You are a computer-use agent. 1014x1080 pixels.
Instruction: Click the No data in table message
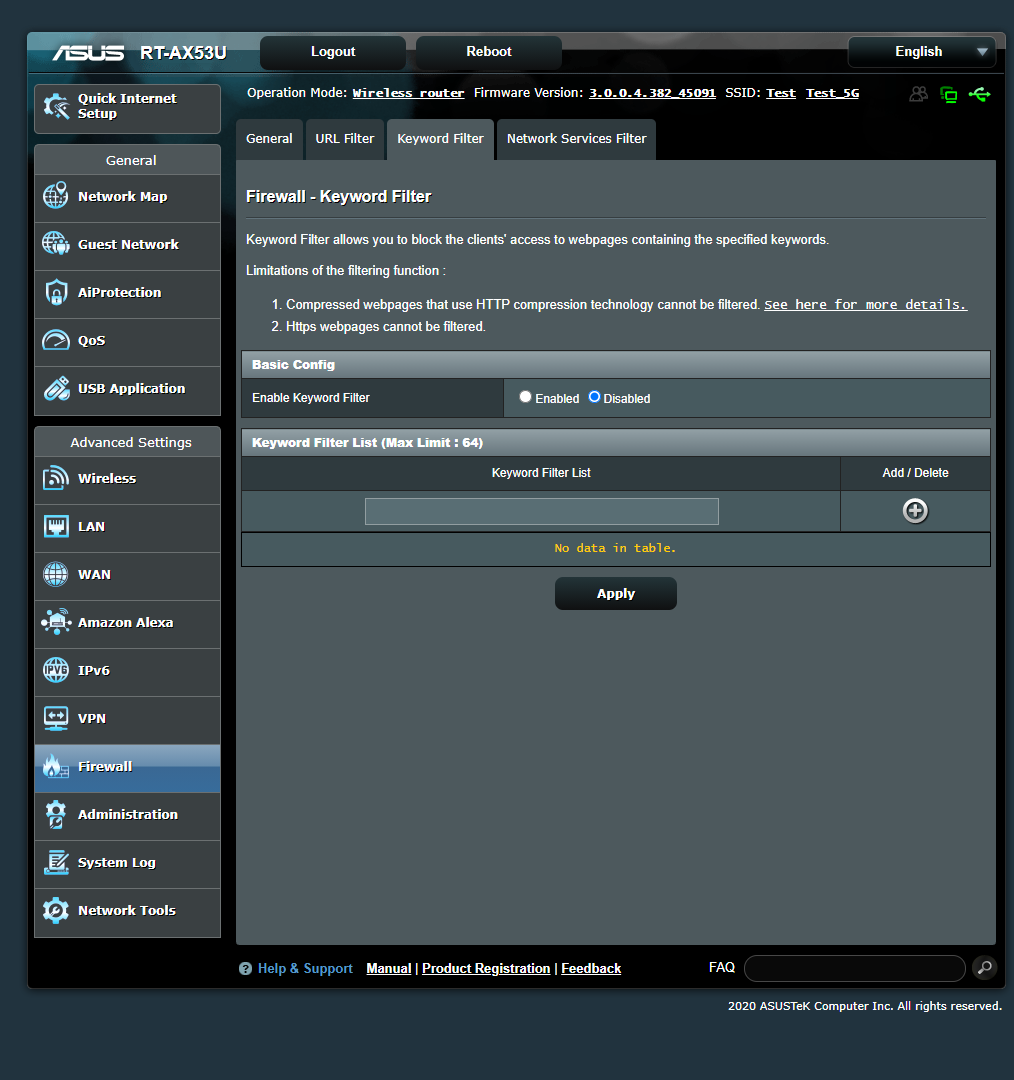pyautogui.click(x=615, y=548)
